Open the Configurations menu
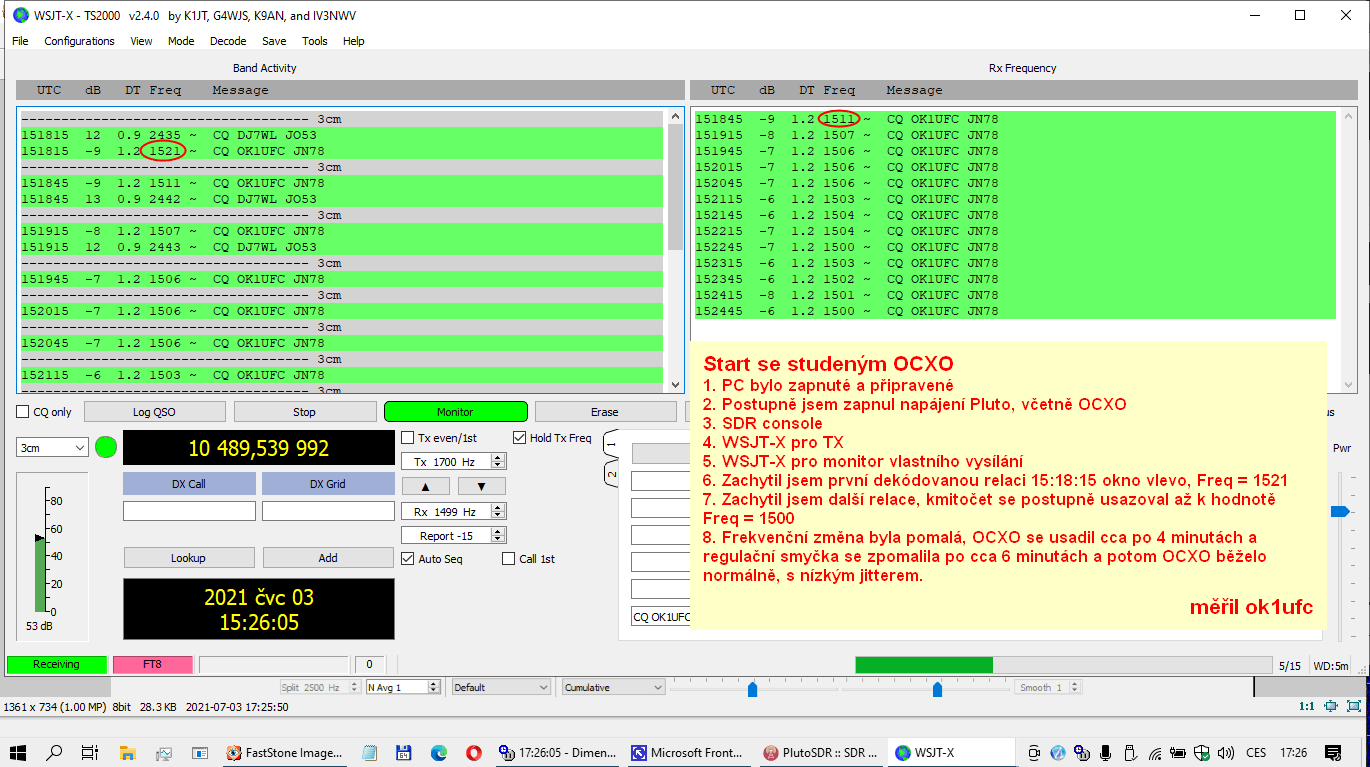 (79, 41)
